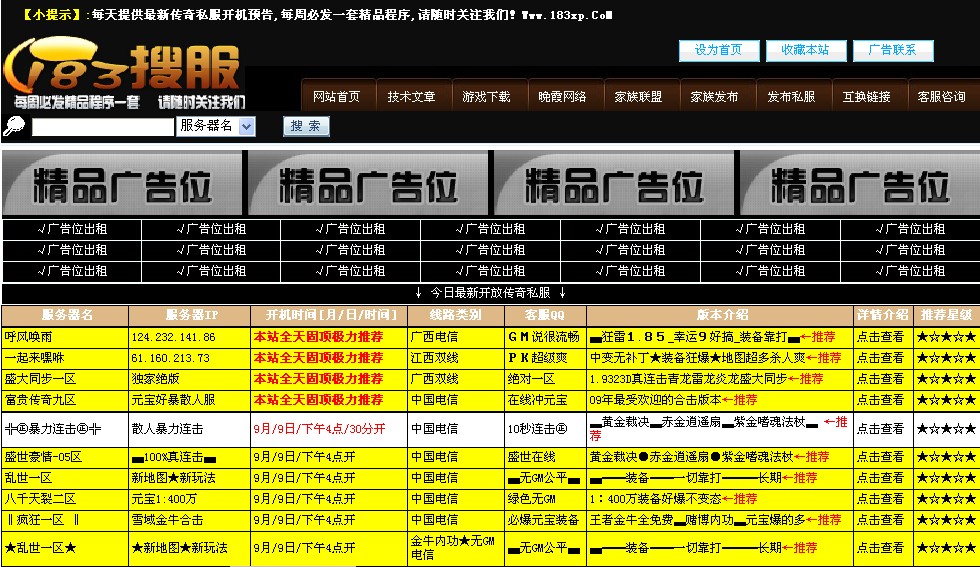Click the top-left 广告位出租 ad cell
Image resolution: width=980 pixels, height=567 pixels.
click(70, 229)
